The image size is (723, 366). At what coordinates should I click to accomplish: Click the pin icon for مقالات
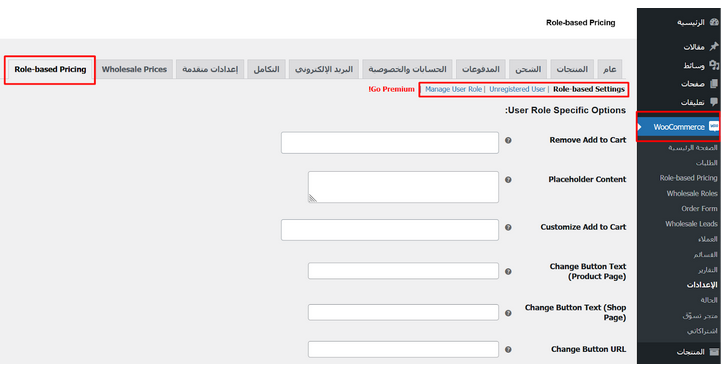click(x=714, y=47)
